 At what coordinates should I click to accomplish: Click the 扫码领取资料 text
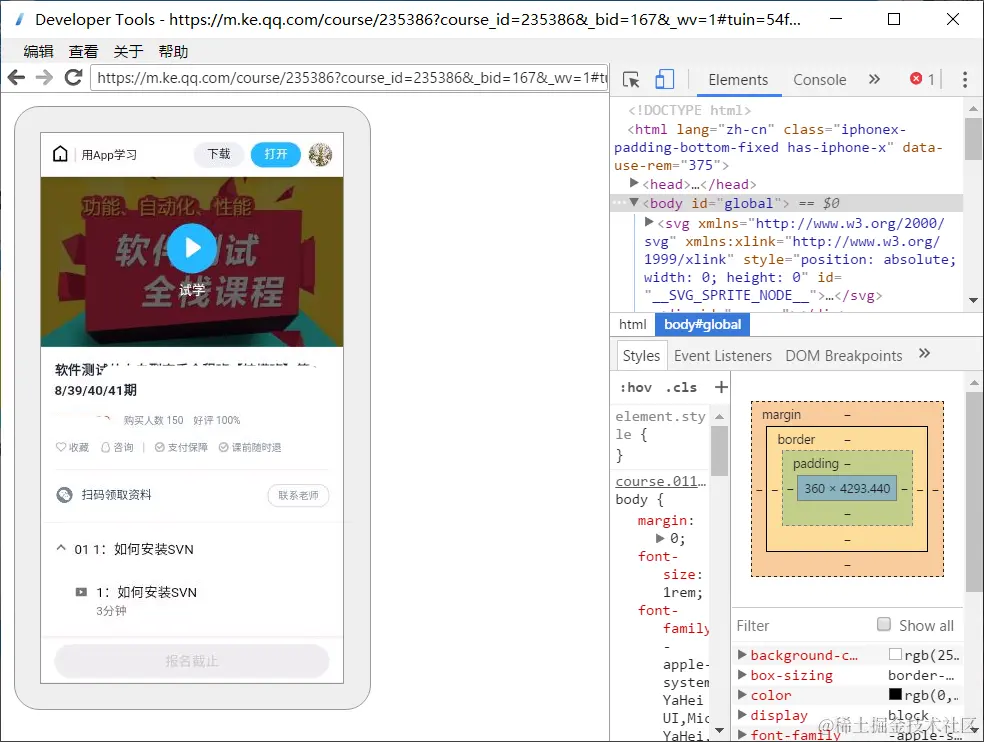pyautogui.click(x=116, y=495)
